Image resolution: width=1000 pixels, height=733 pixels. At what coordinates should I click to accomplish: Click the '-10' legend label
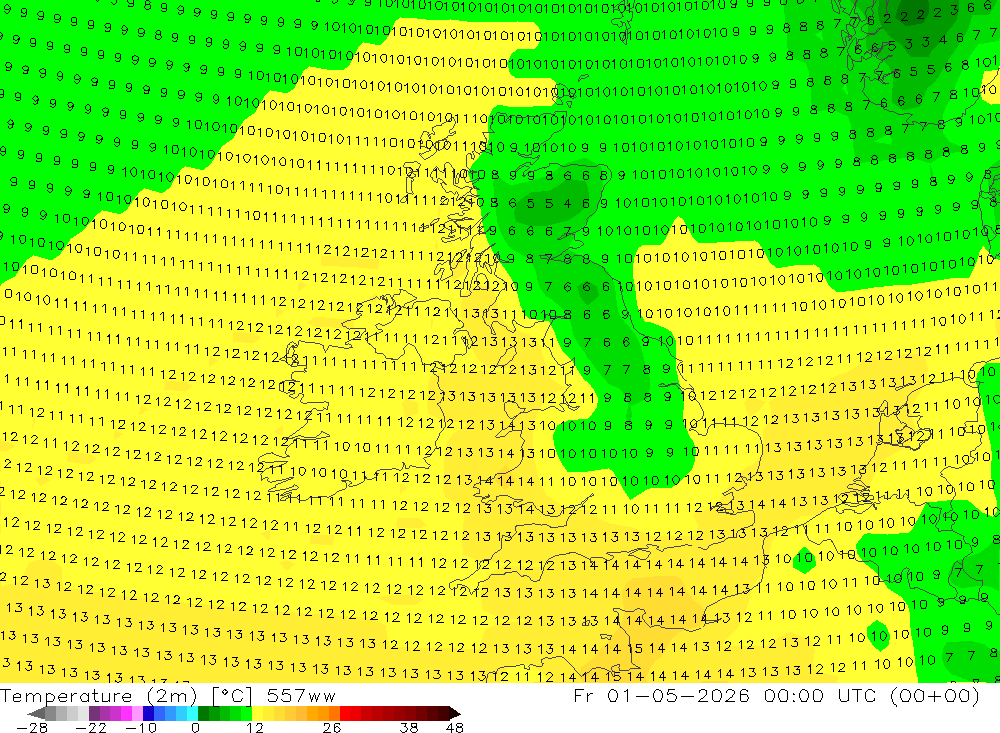pos(141,727)
